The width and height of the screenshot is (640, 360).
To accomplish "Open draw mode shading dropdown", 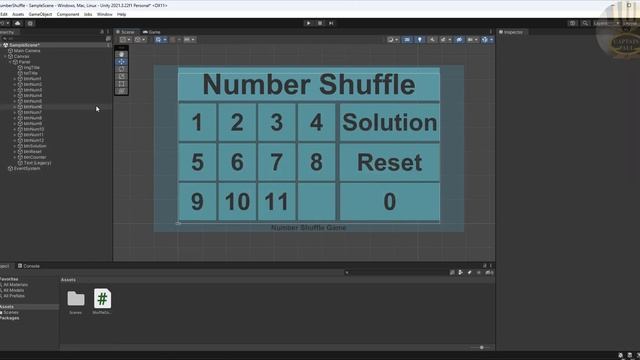I will pos(393,40).
